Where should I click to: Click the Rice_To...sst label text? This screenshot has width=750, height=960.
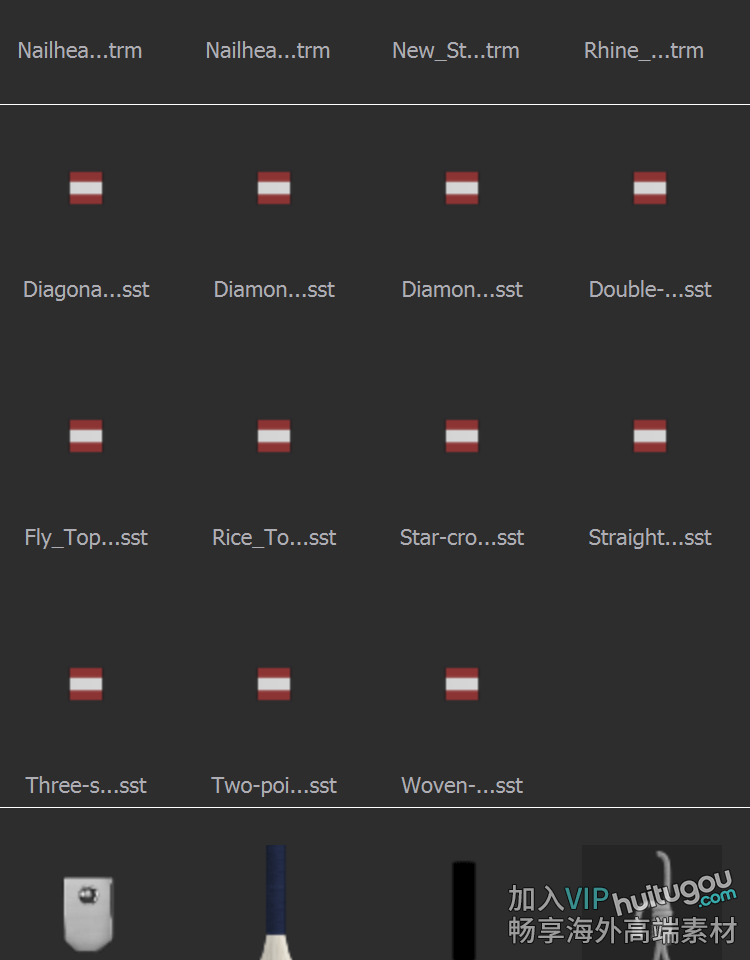tap(274, 538)
